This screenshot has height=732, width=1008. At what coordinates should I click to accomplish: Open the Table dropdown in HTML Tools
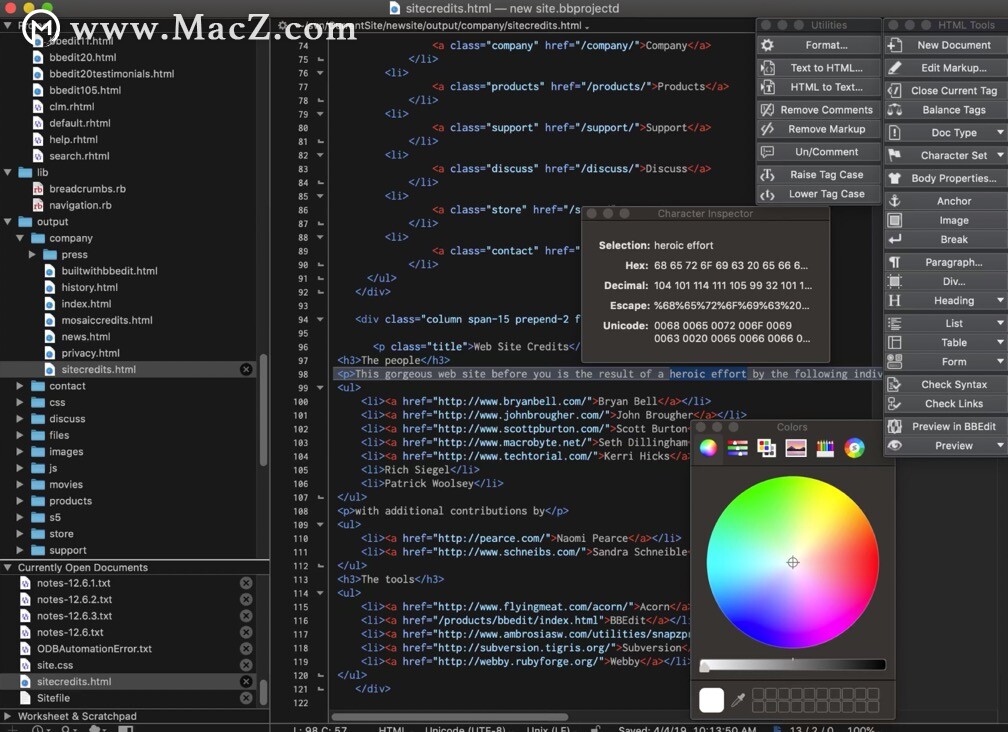tap(946, 342)
